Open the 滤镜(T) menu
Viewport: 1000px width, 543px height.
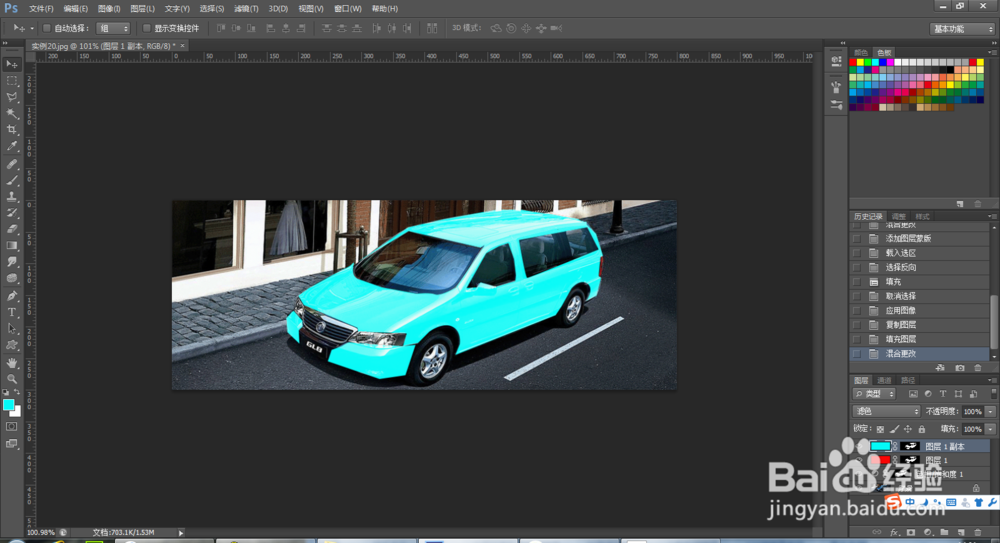(245, 8)
